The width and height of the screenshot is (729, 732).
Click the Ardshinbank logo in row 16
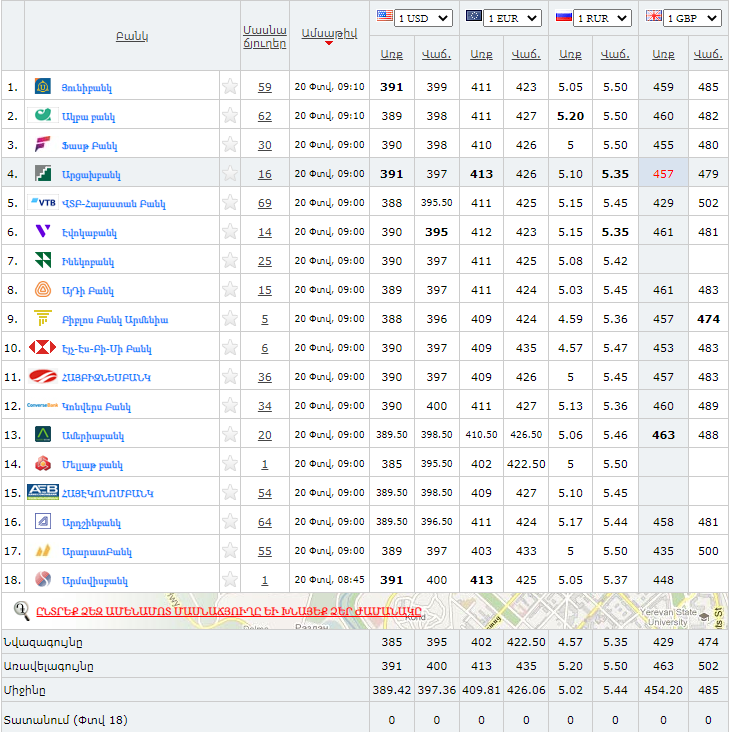click(43, 521)
